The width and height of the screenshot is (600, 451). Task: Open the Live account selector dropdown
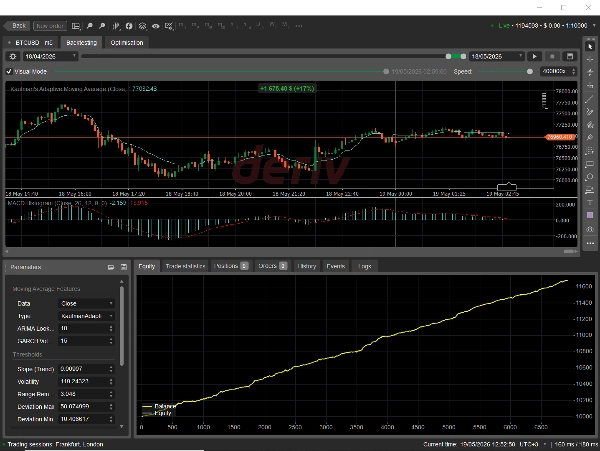(x=594, y=25)
